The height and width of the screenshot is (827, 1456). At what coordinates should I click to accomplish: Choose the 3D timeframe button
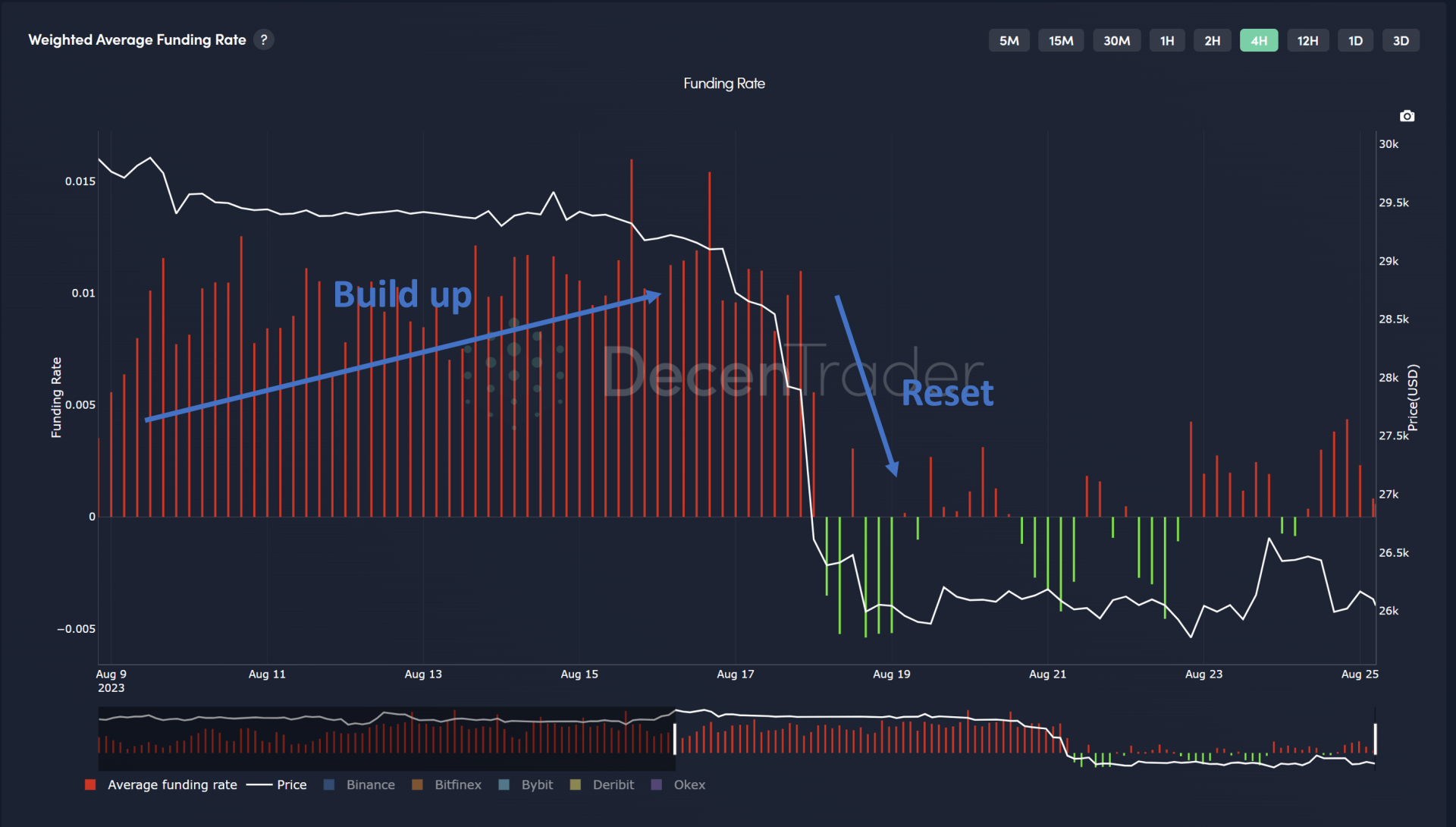(1401, 41)
